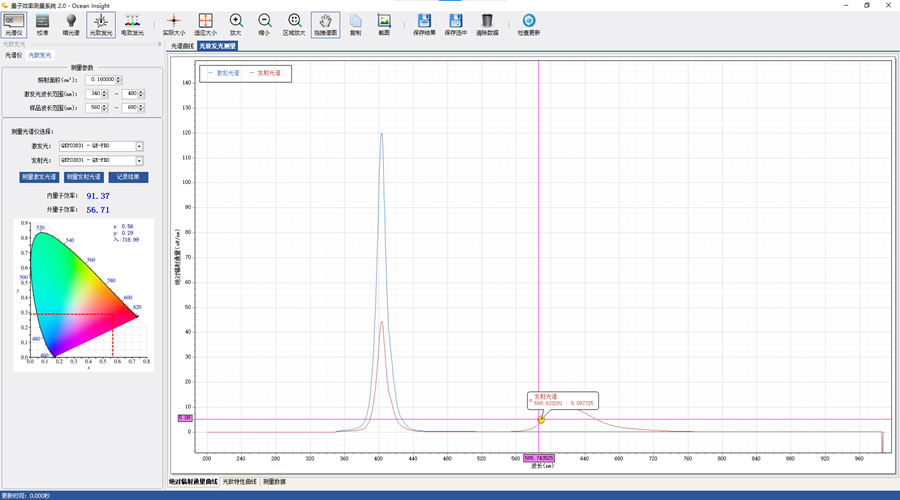Viewport: 900px width, 500px height.
Task: Open the 光致特性曲线 bottom tab
Action: click(x=239, y=482)
